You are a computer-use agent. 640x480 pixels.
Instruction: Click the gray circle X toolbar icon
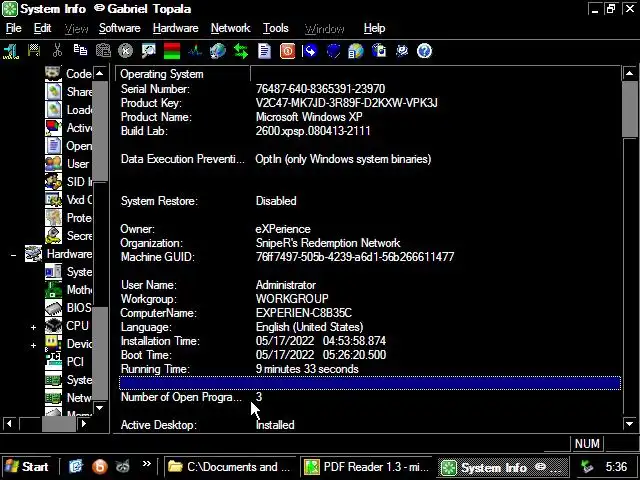coord(126,51)
